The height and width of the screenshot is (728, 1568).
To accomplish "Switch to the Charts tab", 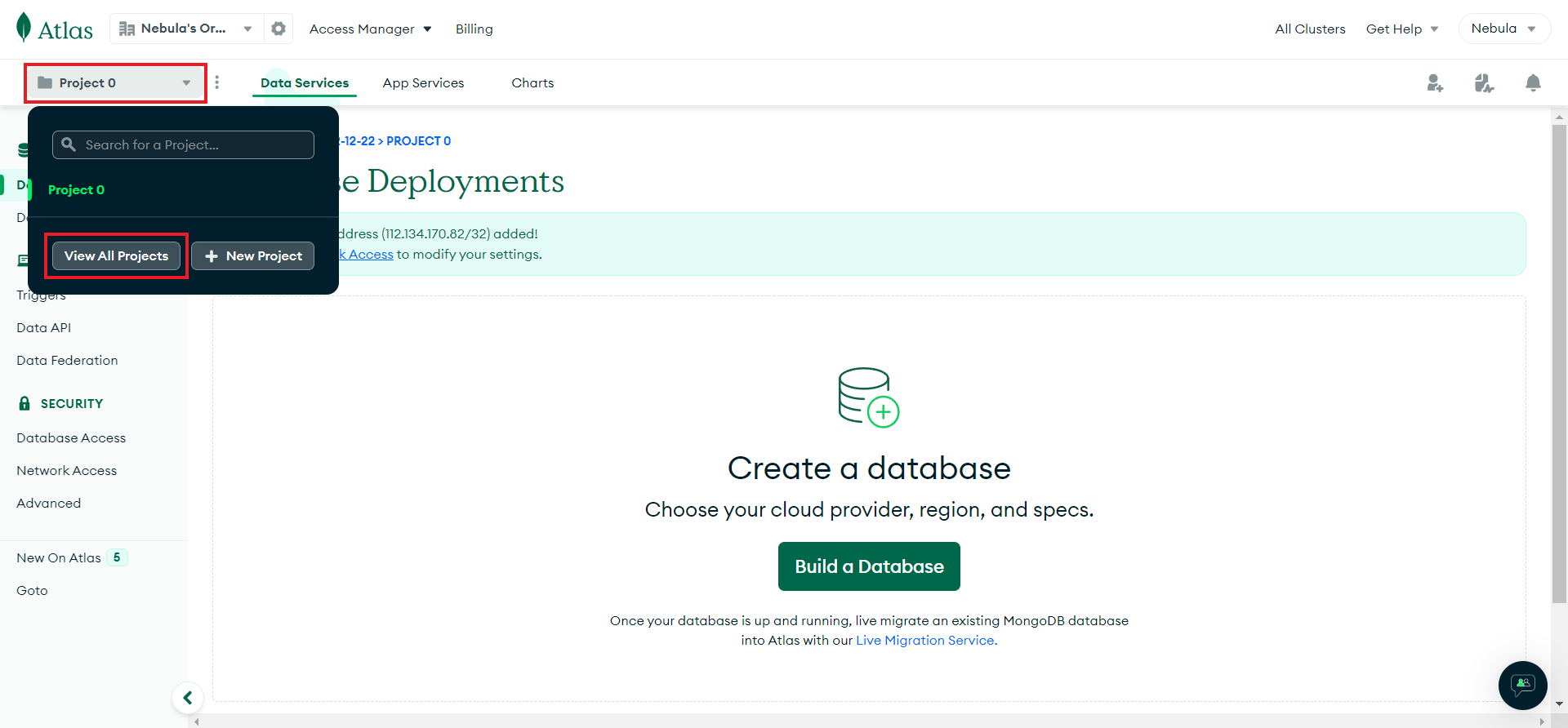I will click(532, 82).
